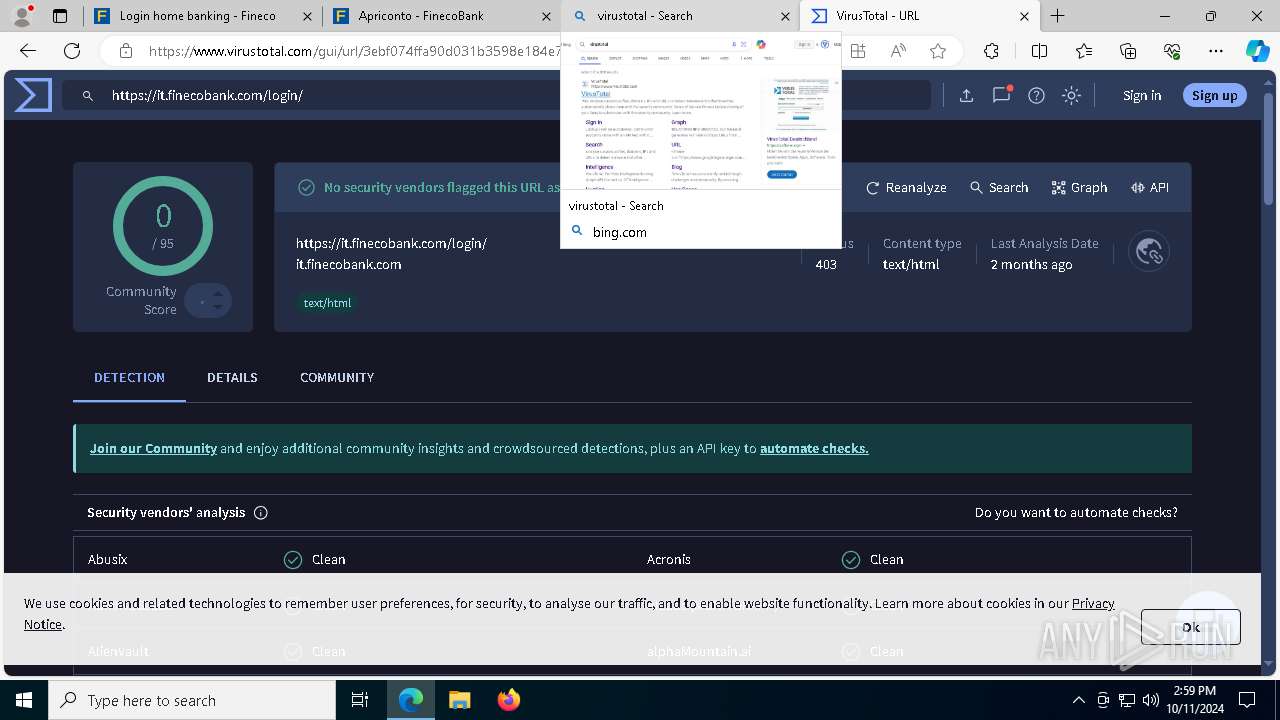This screenshot has height=720, width=1280.
Task: Open the help question mark icon
Action: click(x=1037, y=96)
